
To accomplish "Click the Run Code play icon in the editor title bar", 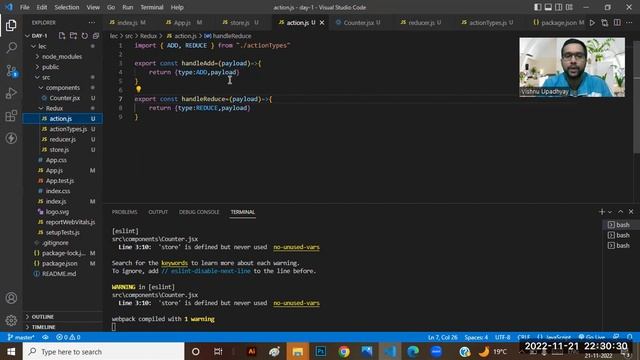I will pyautogui.click(x=592, y=23).
